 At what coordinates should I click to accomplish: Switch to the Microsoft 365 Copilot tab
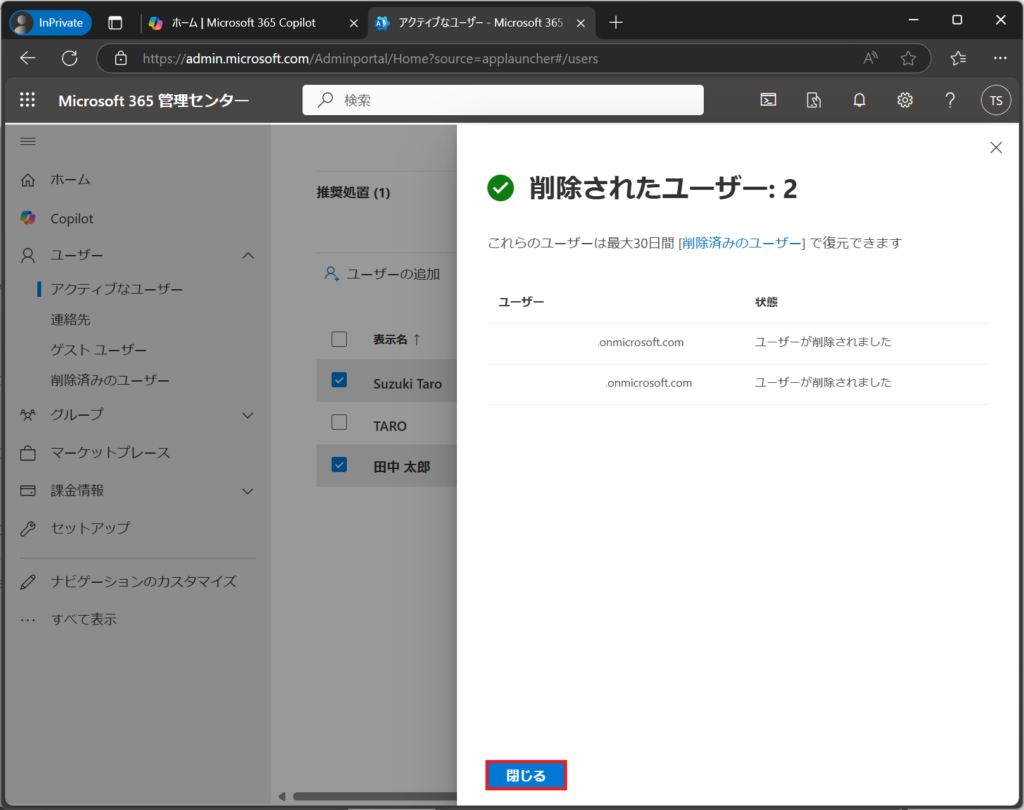click(250, 22)
